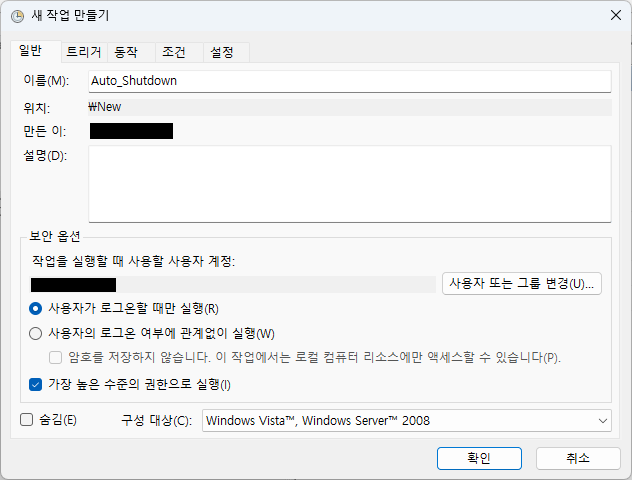Open the 트리거 tab
Viewport: 632px width, 480px height.
[x=84, y=52]
